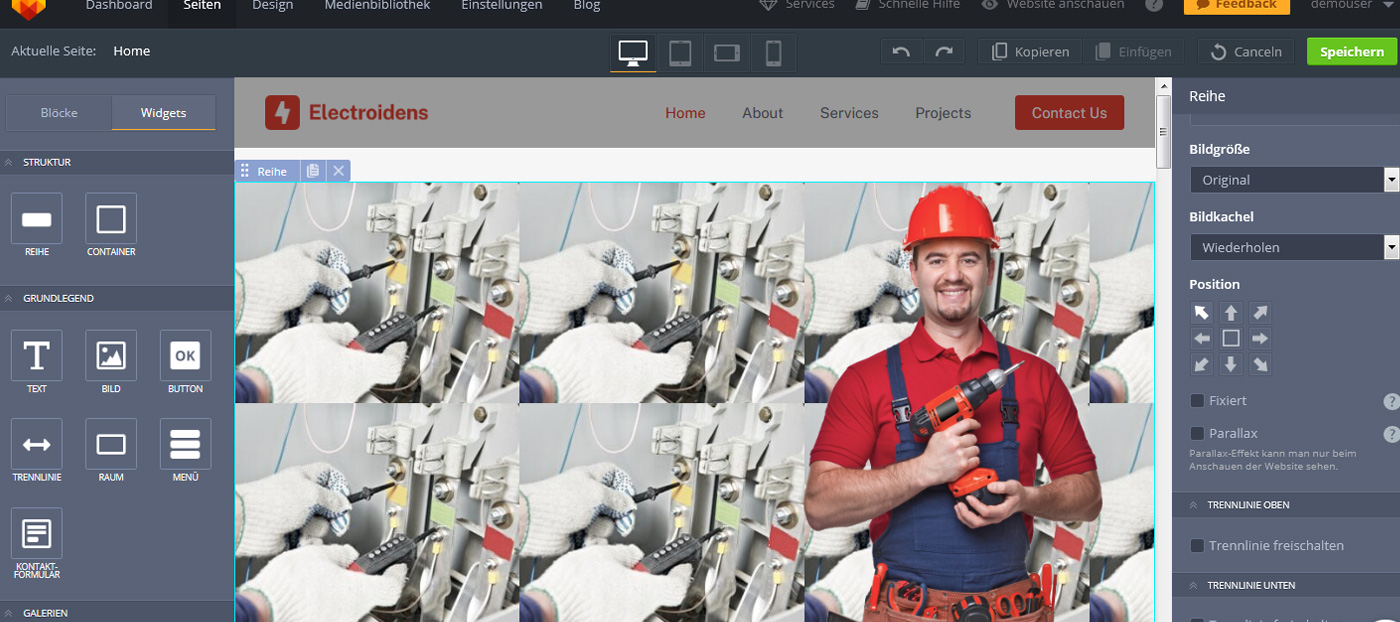The width and height of the screenshot is (1400, 622).
Task: Delete the Reihe using X icon
Action: [339, 171]
